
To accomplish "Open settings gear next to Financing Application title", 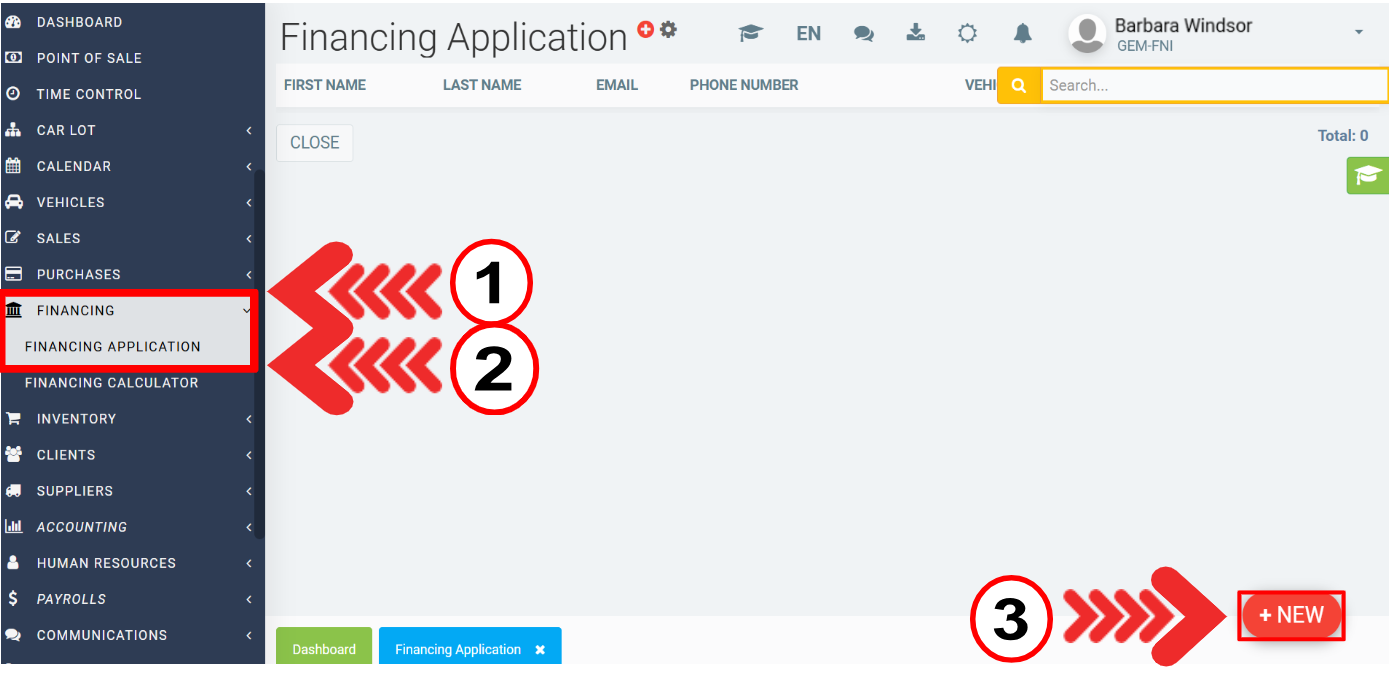I will (x=669, y=29).
